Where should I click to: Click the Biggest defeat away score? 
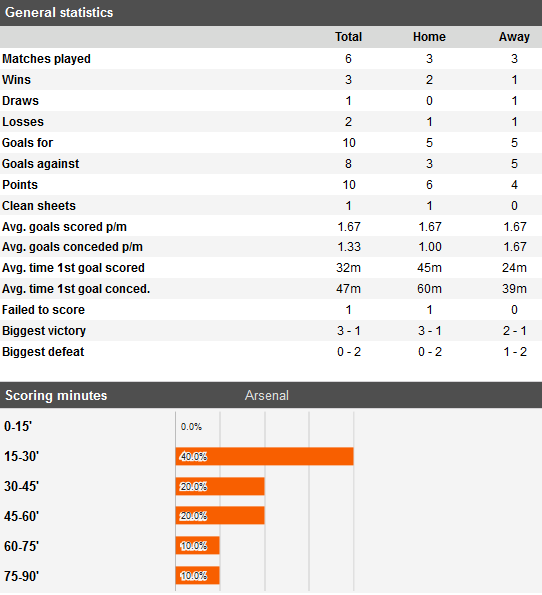pos(515,352)
